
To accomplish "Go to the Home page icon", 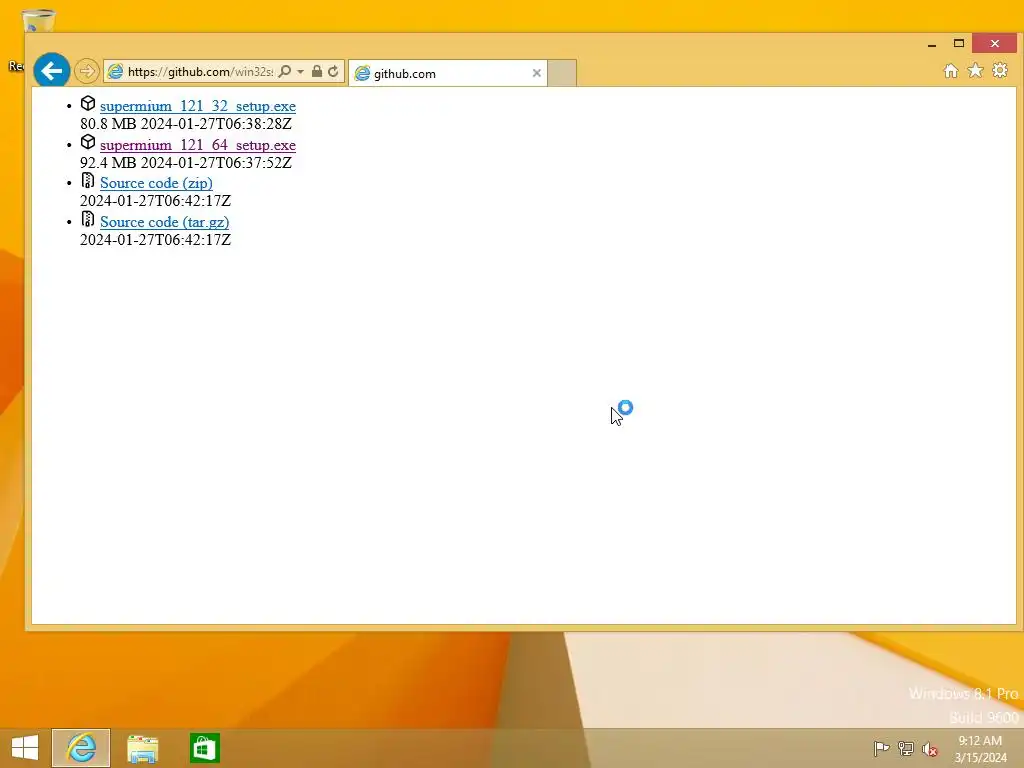I will 951,71.
